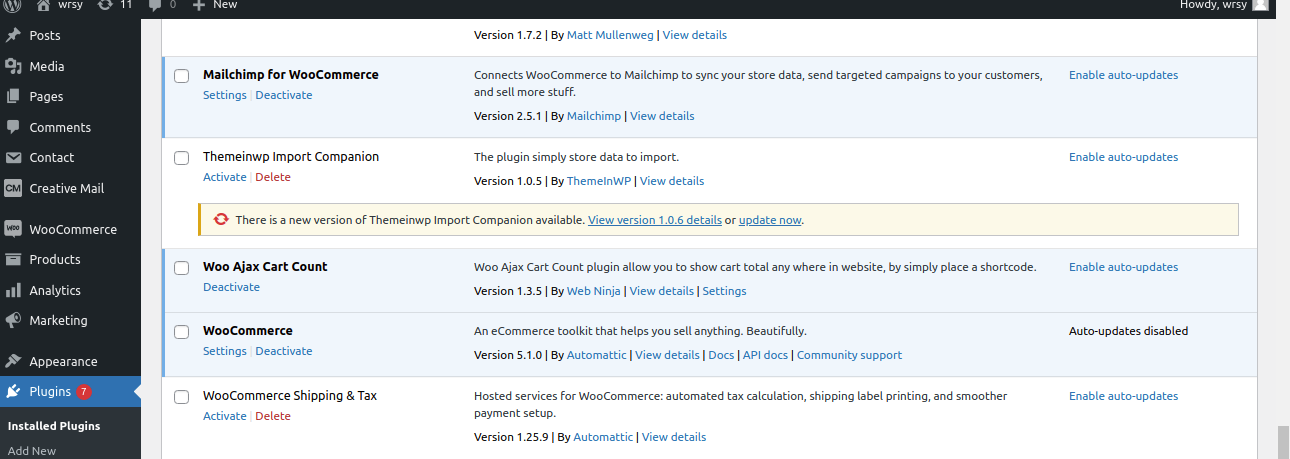Open the Matt Mullenweg author link
This screenshot has width=1290, height=459.
coord(610,35)
